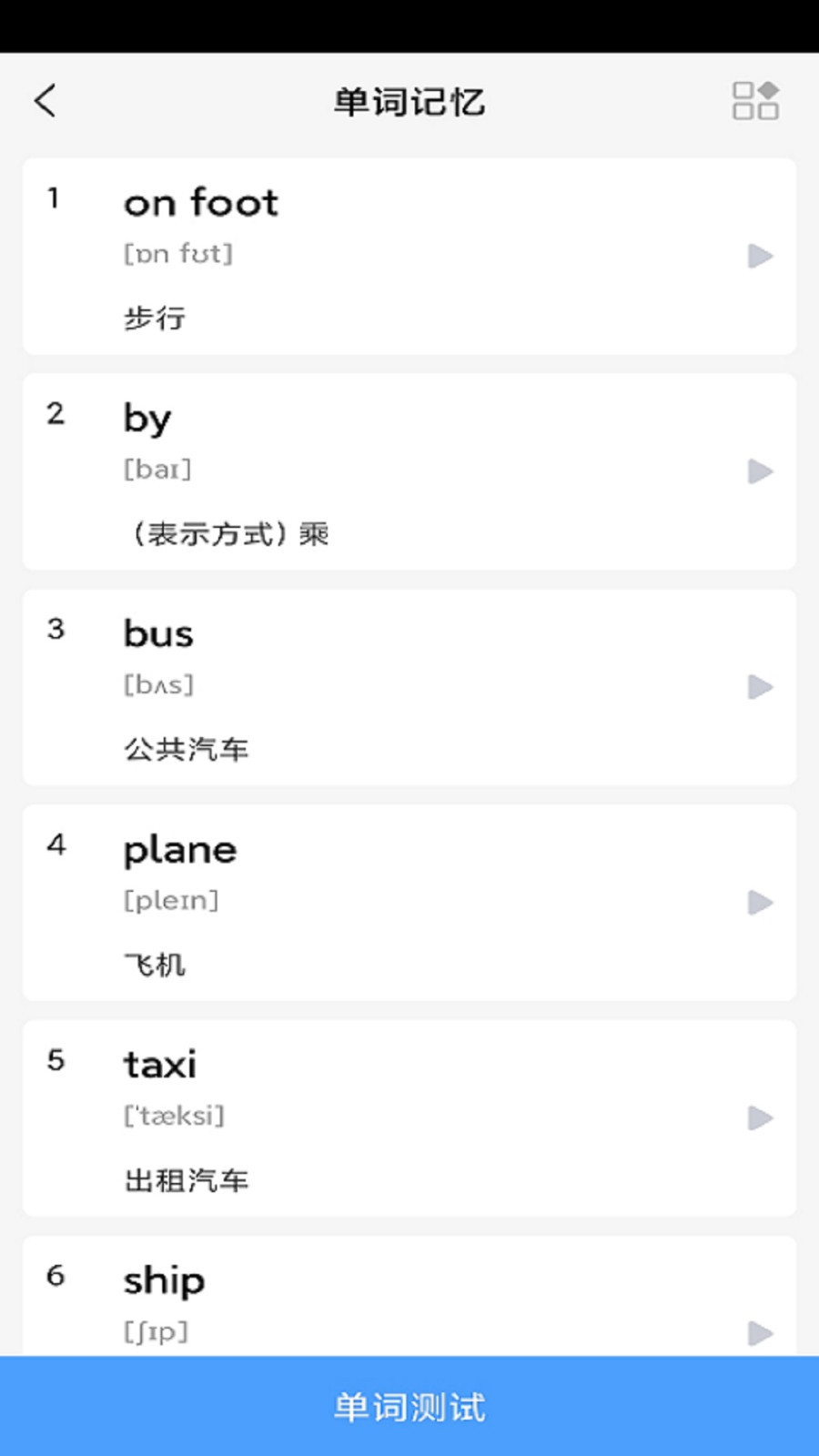819x1456 pixels.
Task: Play pronunciation audio for "on foot"
Action: click(x=760, y=256)
